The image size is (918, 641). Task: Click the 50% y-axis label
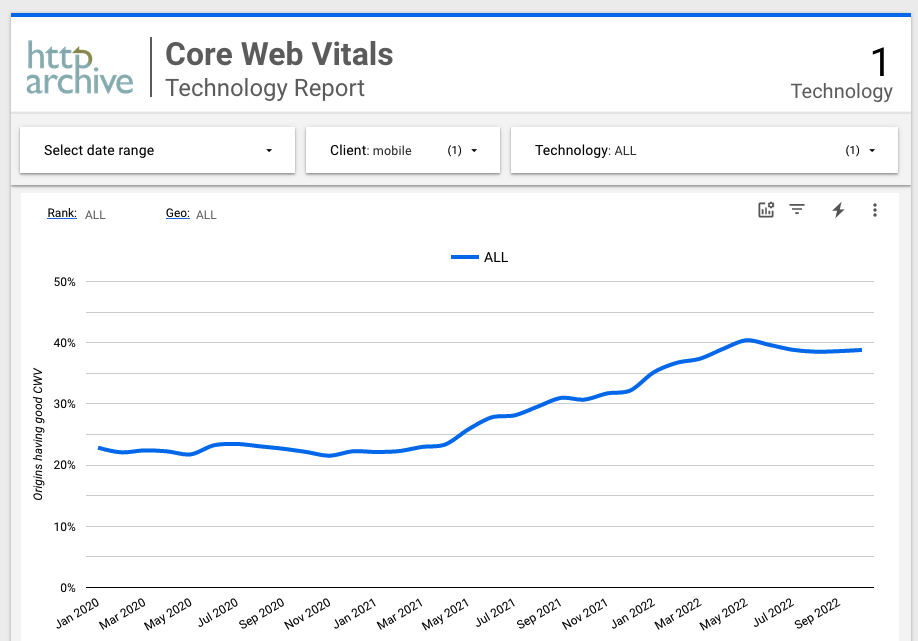pos(64,282)
